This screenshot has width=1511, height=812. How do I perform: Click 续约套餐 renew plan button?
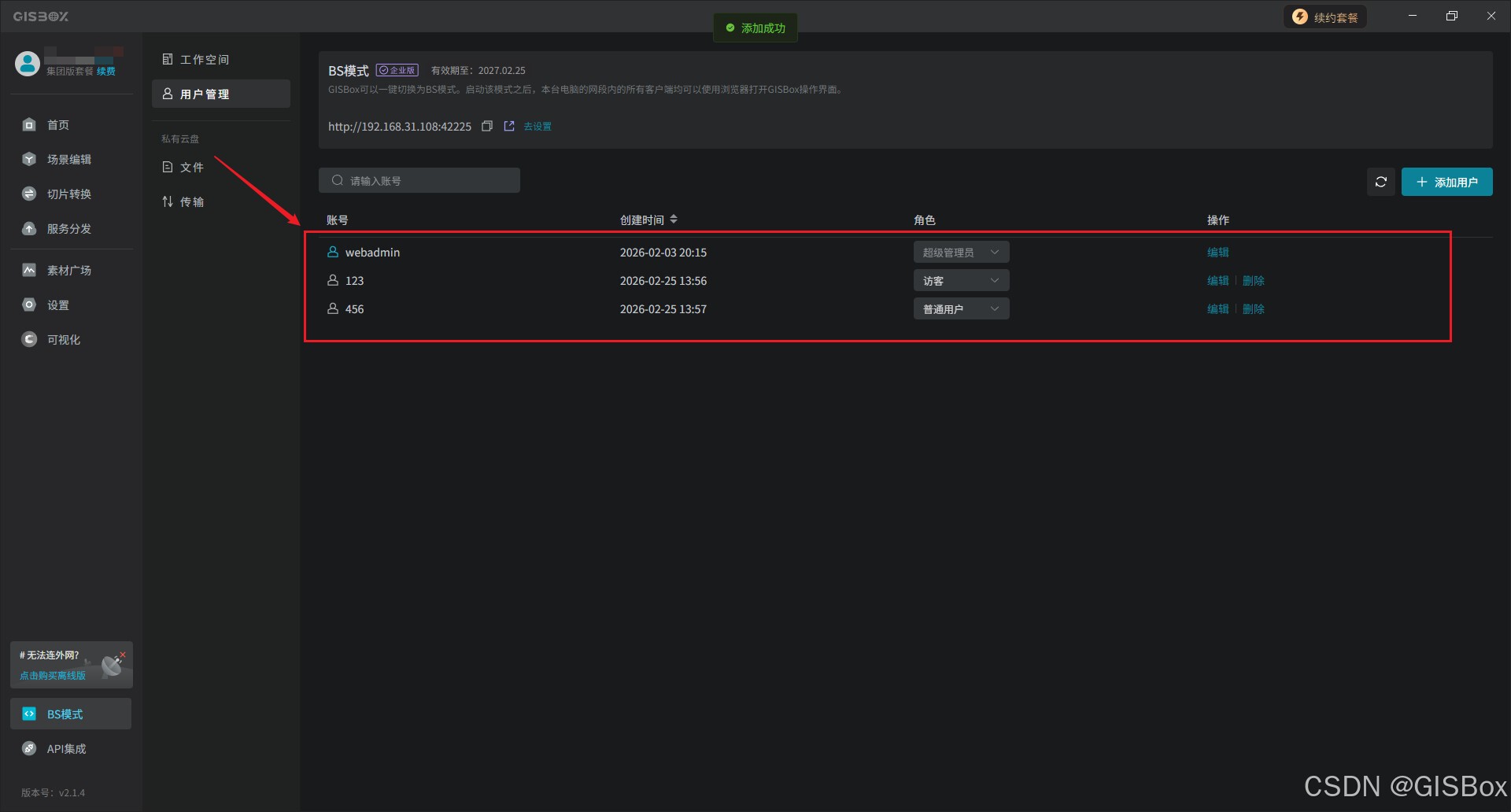[x=1325, y=17]
